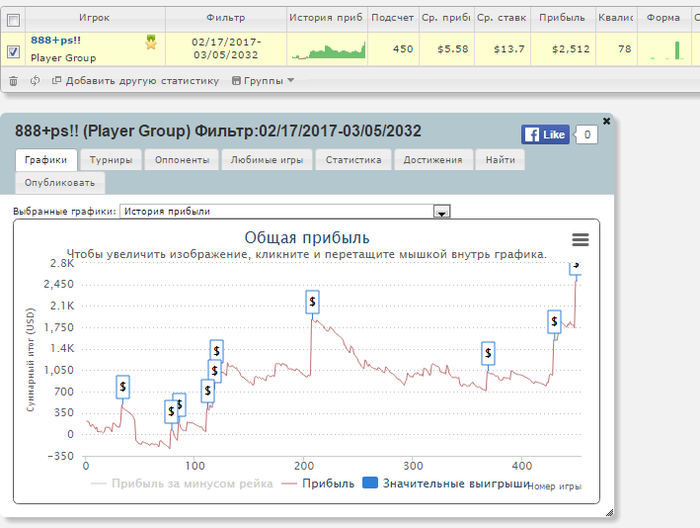The height and width of the screenshot is (528, 700).
Task: Click the topmost $ marker near 1.4K
Action: [217, 351]
